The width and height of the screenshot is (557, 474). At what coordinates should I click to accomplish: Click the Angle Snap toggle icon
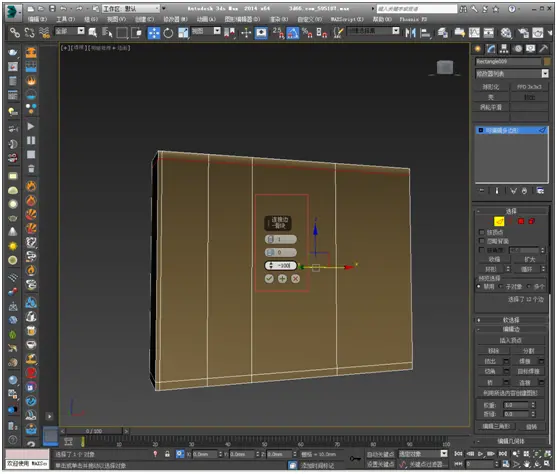[292, 33]
